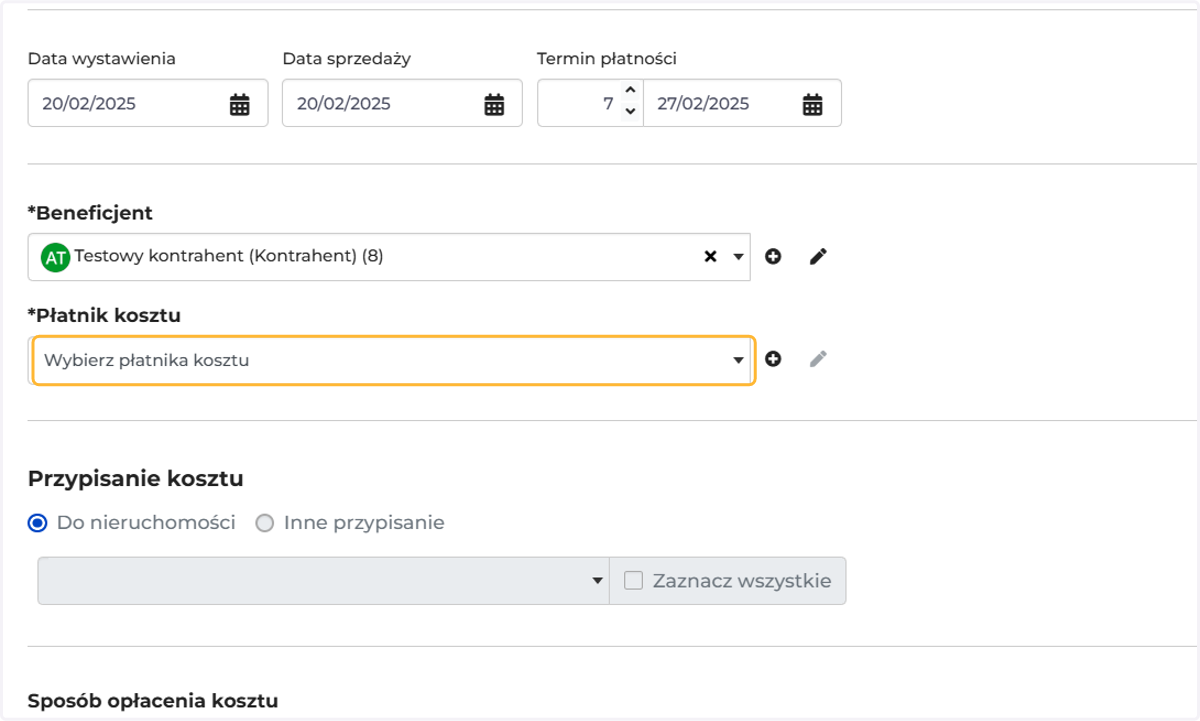Check the Zaznacz wszystkie checkbox
The image size is (1200, 721).
coord(633,580)
